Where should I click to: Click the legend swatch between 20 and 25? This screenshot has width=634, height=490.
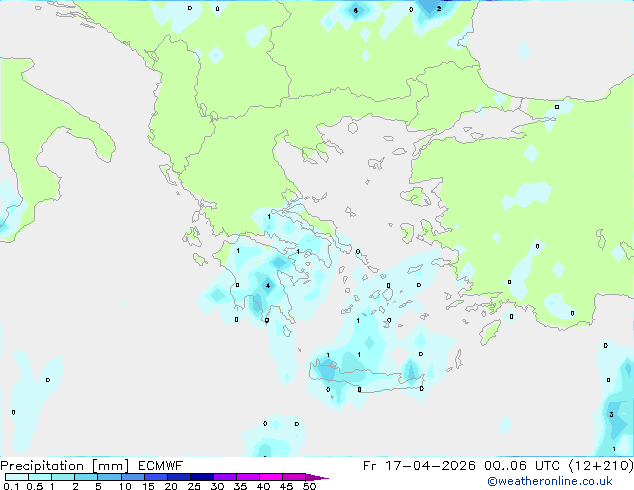point(179,477)
